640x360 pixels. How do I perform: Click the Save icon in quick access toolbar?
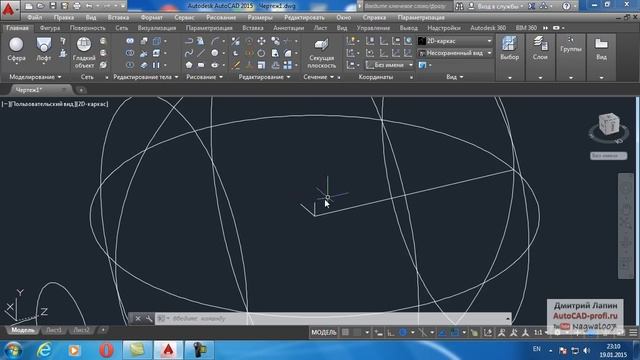pyautogui.click(x=53, y=6)
